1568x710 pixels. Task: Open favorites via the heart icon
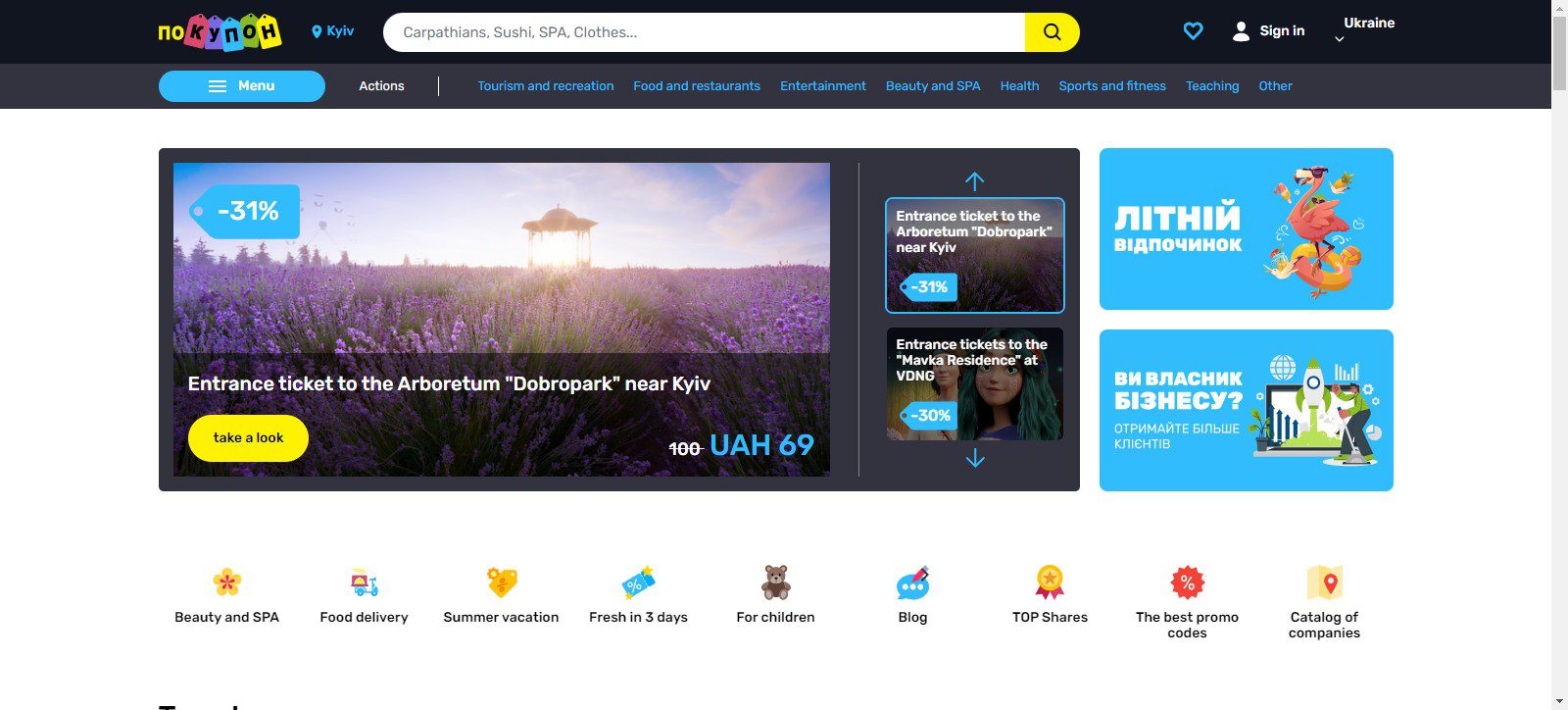click(1193, 31)
